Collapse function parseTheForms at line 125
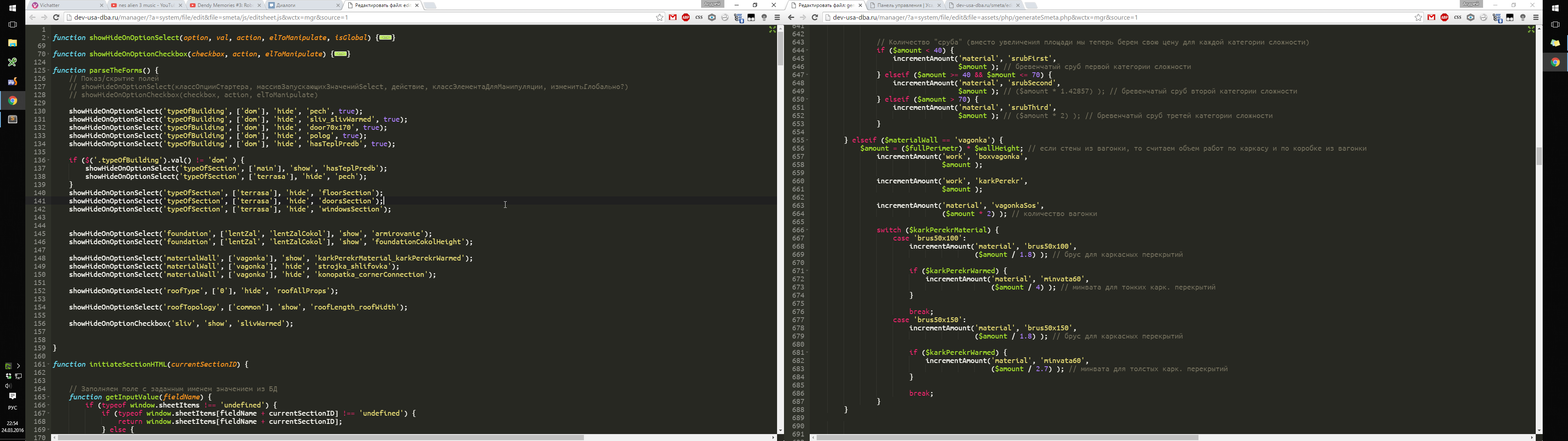The image size is (1568, 441). point(48,71)
